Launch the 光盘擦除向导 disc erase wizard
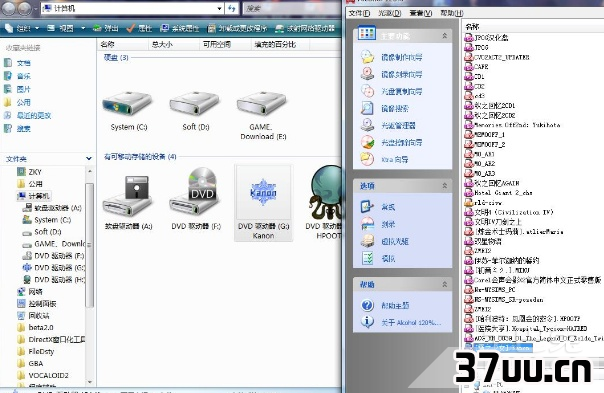This screenshot has width=604, height=393. 401,142
